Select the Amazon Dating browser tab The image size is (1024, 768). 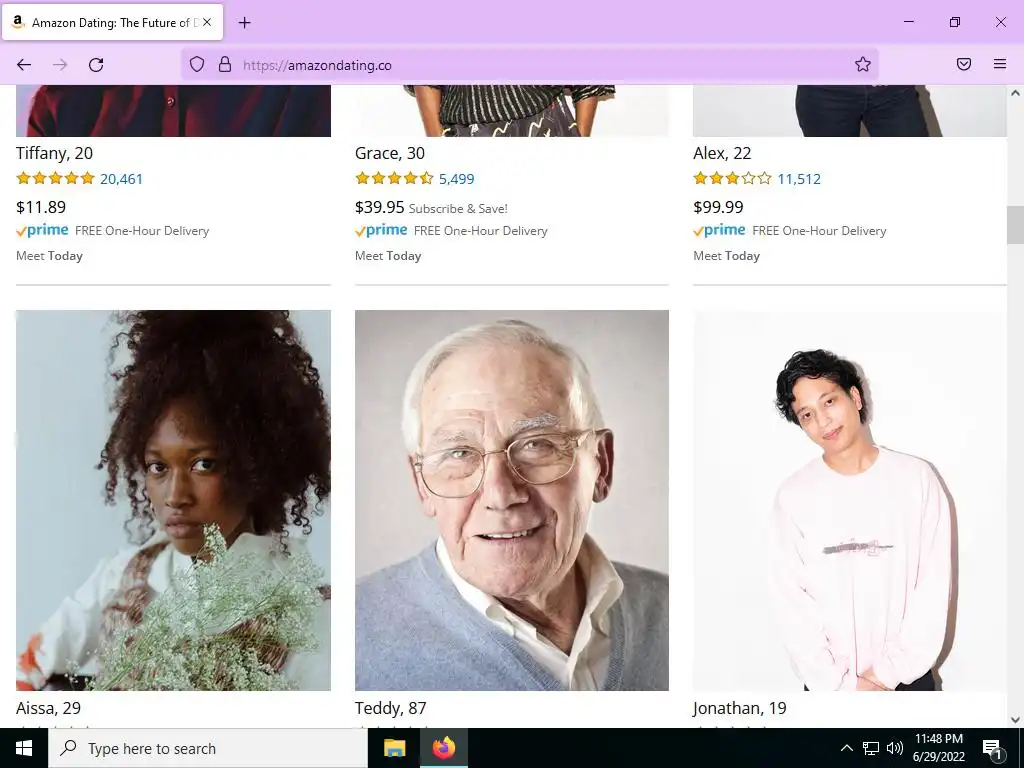[112, 22]
